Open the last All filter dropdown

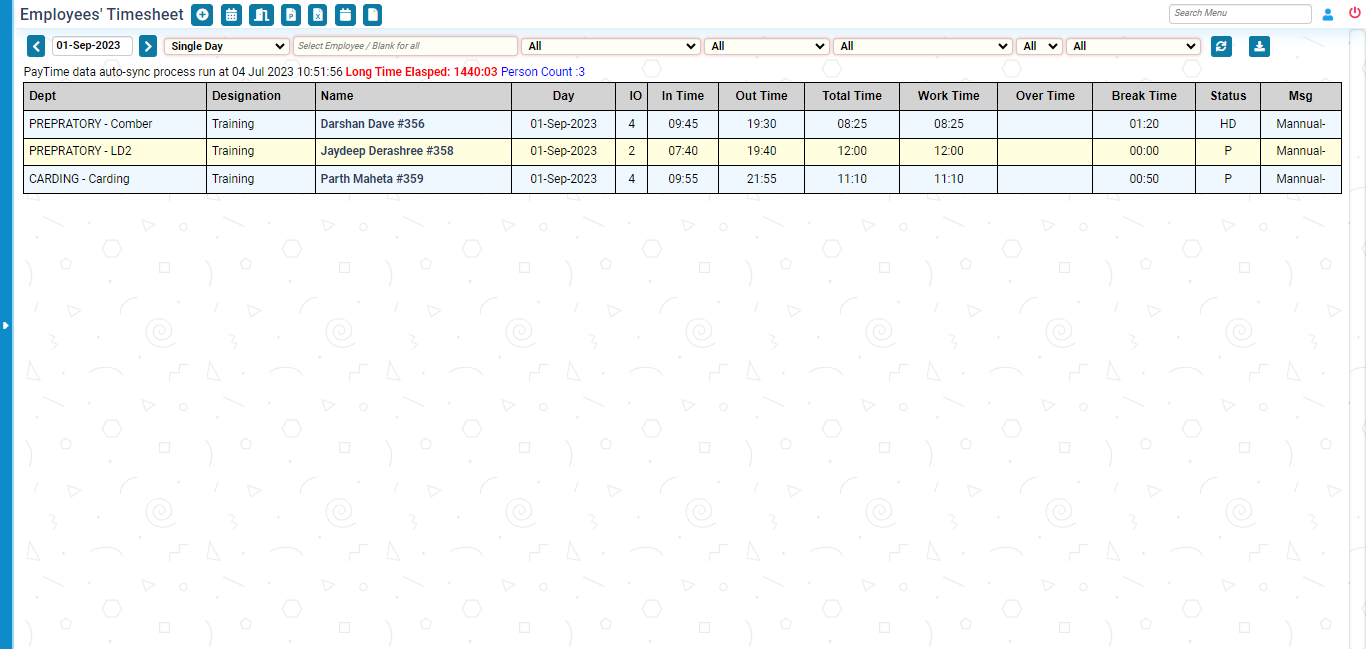coord(1133,46)
